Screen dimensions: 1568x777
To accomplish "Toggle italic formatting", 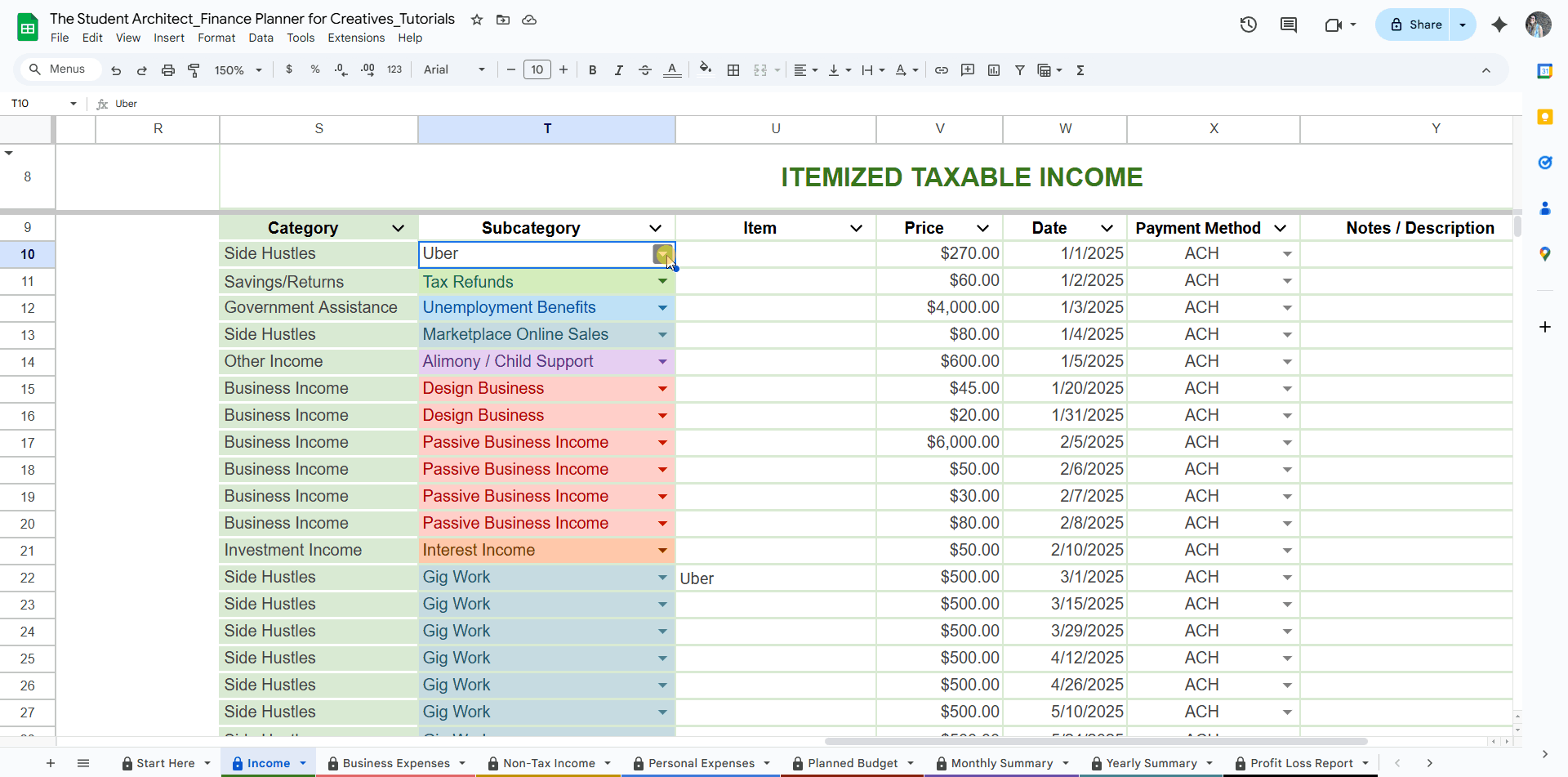I will 619,70.
